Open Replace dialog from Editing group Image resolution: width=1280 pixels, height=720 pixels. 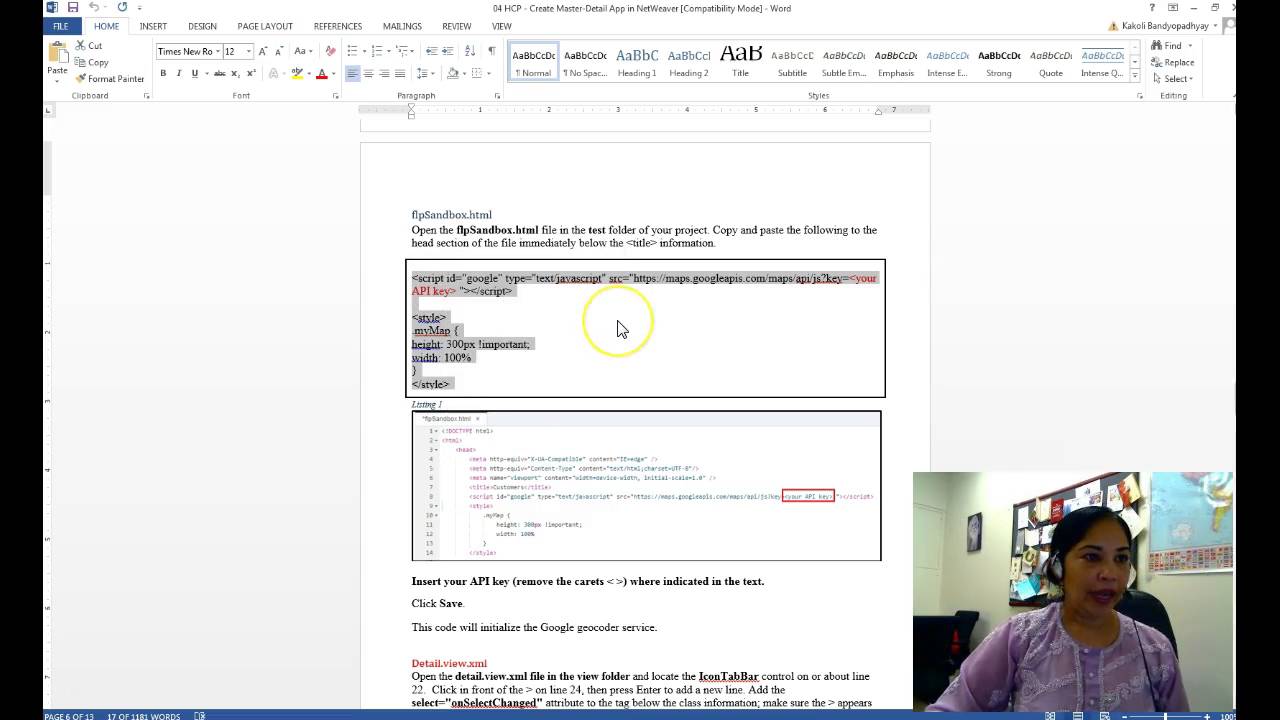(1172, 62)
